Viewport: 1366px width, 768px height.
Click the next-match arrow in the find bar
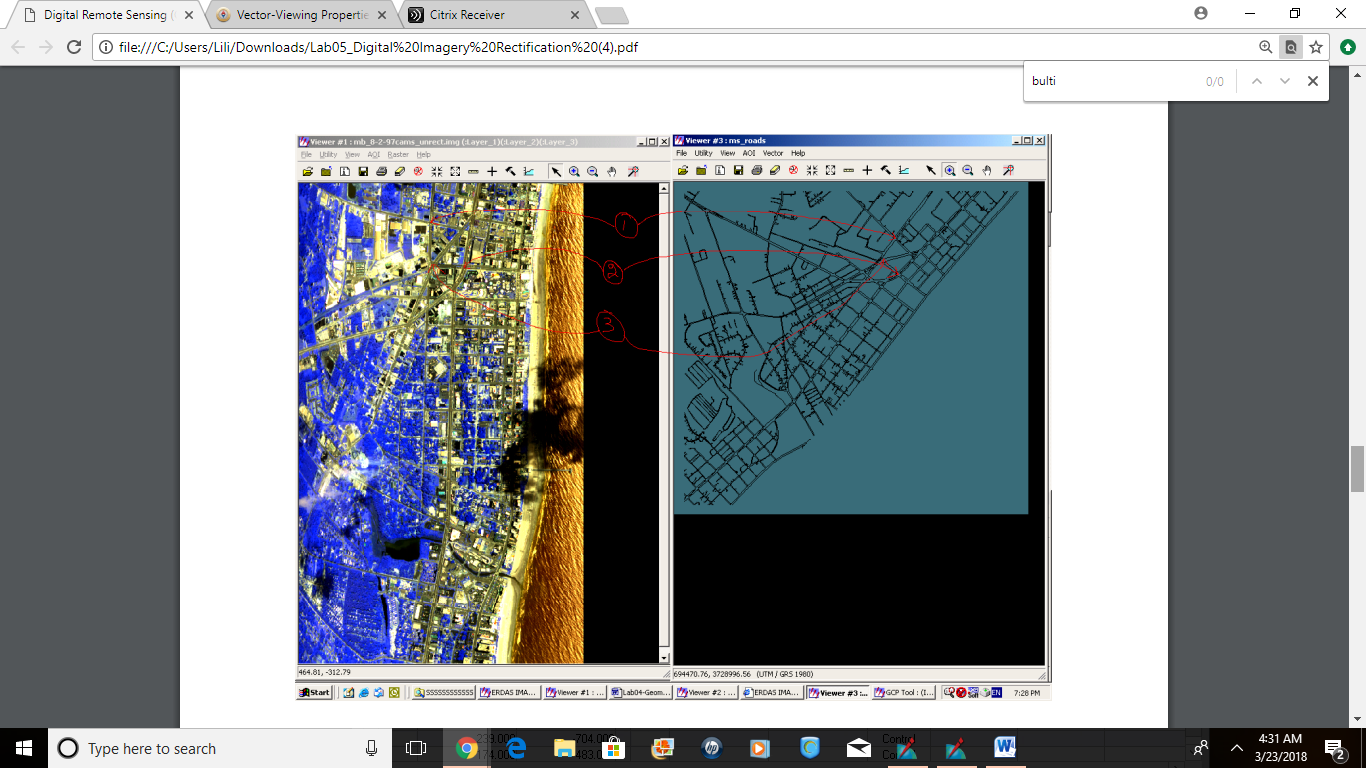pos(1284,81)
